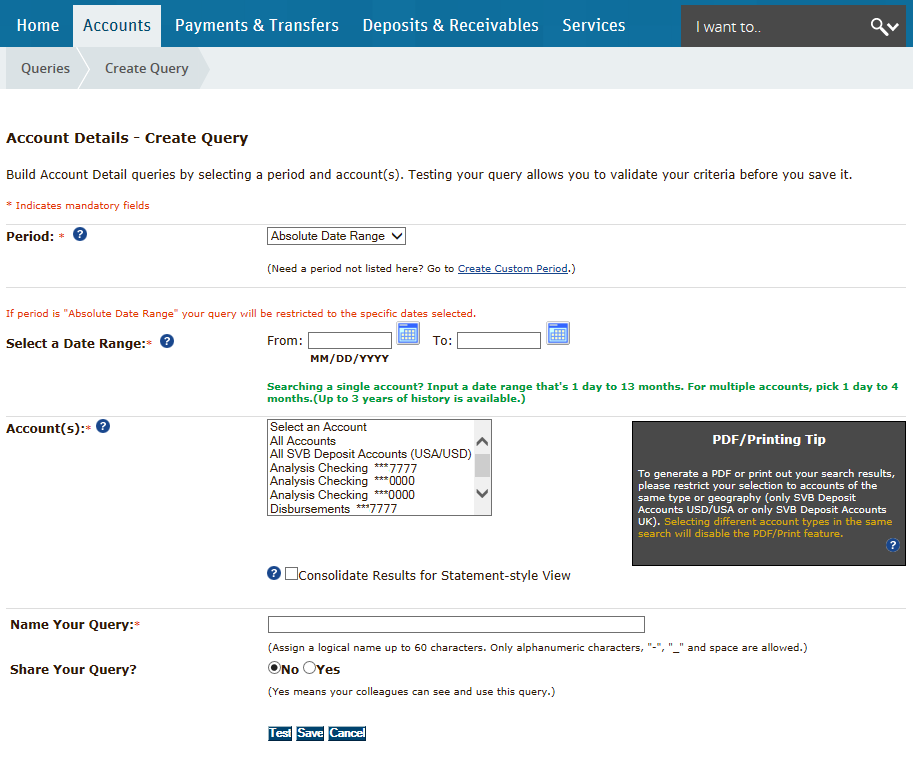This screenshot has height=757, width=913.
Task: Select No for Share Your Query
Action: (x=274, y=668)
